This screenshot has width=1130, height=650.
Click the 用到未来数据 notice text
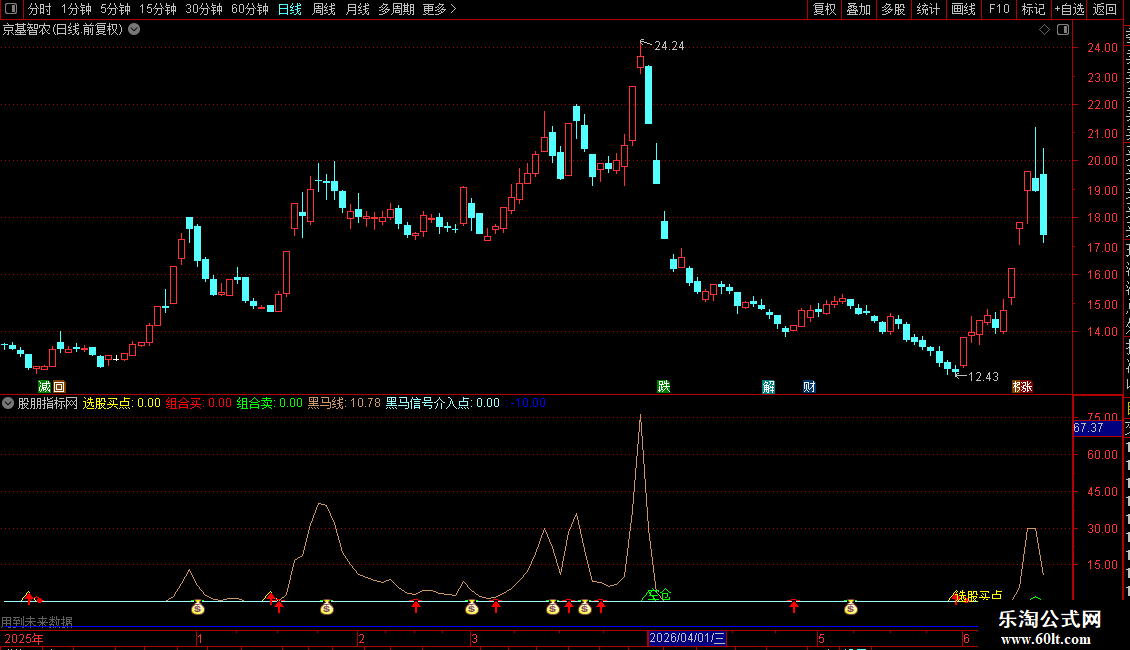(x=37, y=622)
